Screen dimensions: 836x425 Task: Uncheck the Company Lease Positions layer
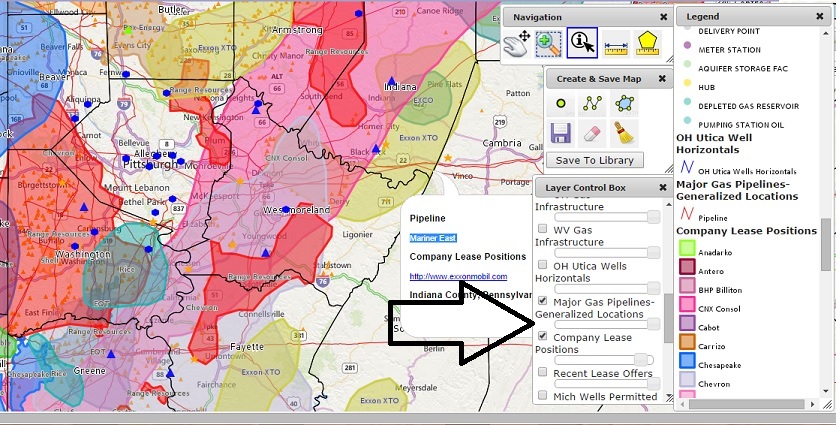[x=542, y=336]
